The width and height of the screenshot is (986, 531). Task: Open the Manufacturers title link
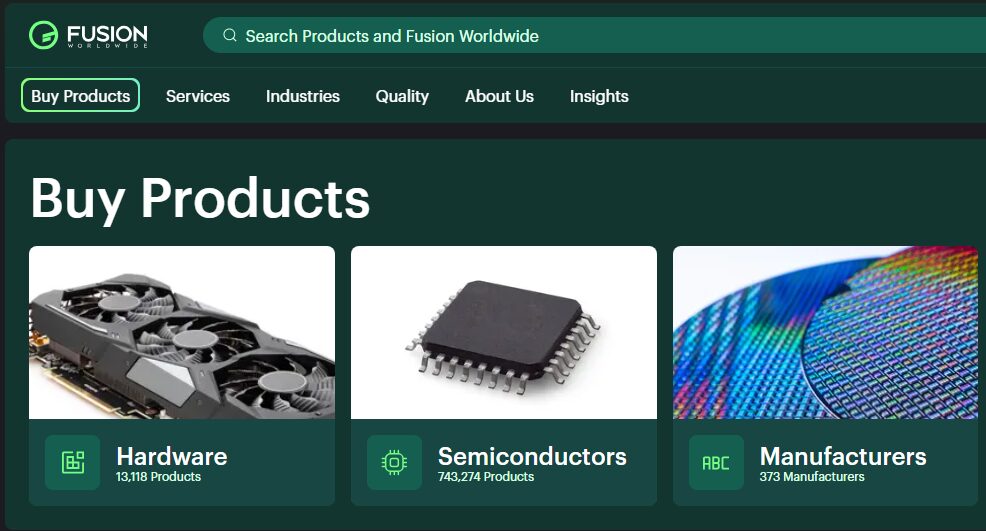click(x=843, y=456)
